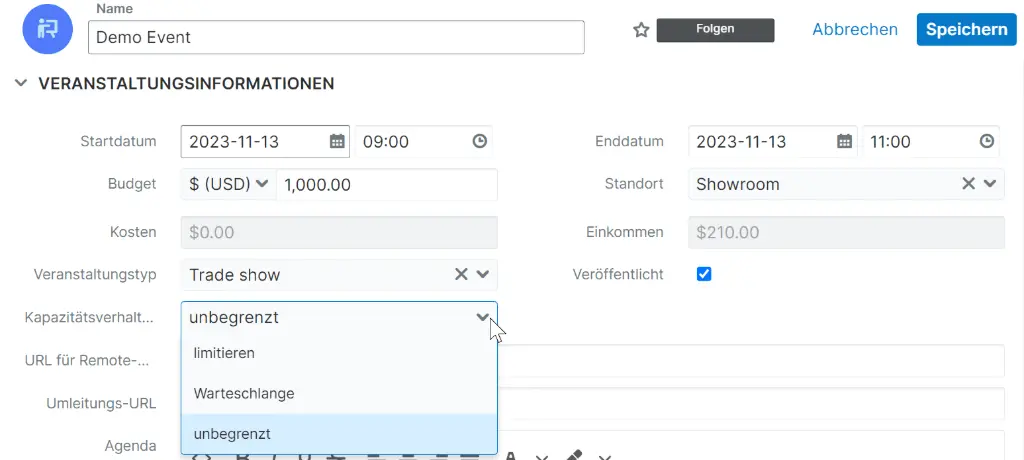The height and width of the screenshot is (460, 1024).
Task: Choose the highlighted unbegrenzt list option
Action: 339,434
